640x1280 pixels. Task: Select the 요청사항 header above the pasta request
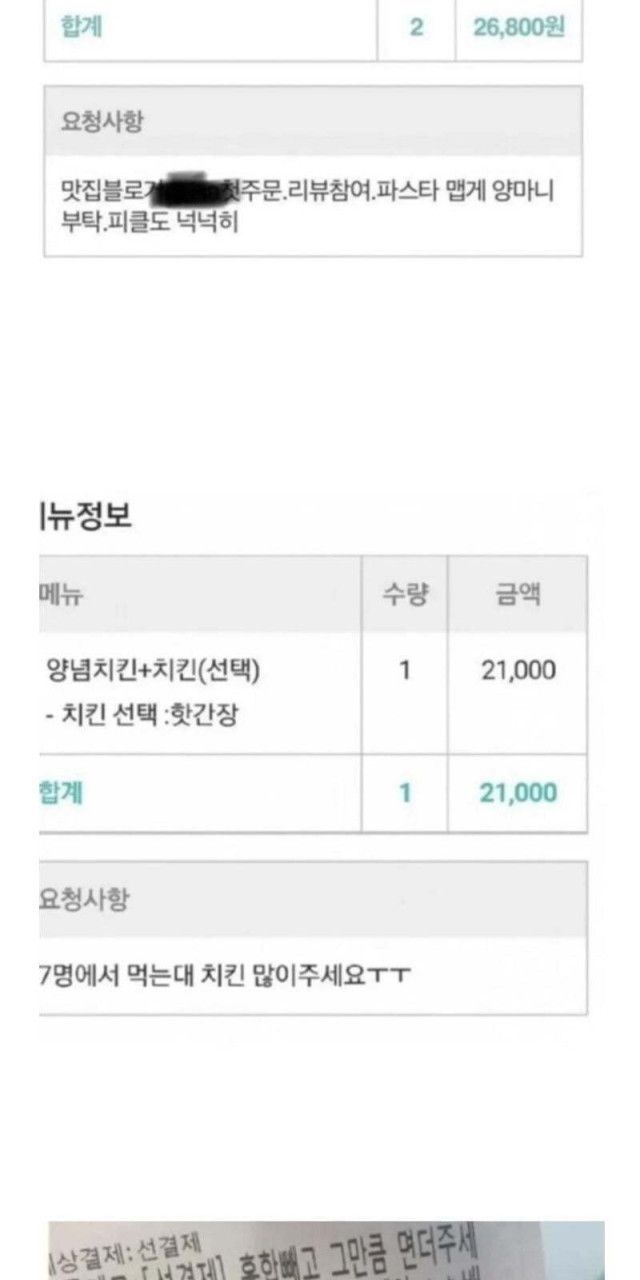point(101,122)
